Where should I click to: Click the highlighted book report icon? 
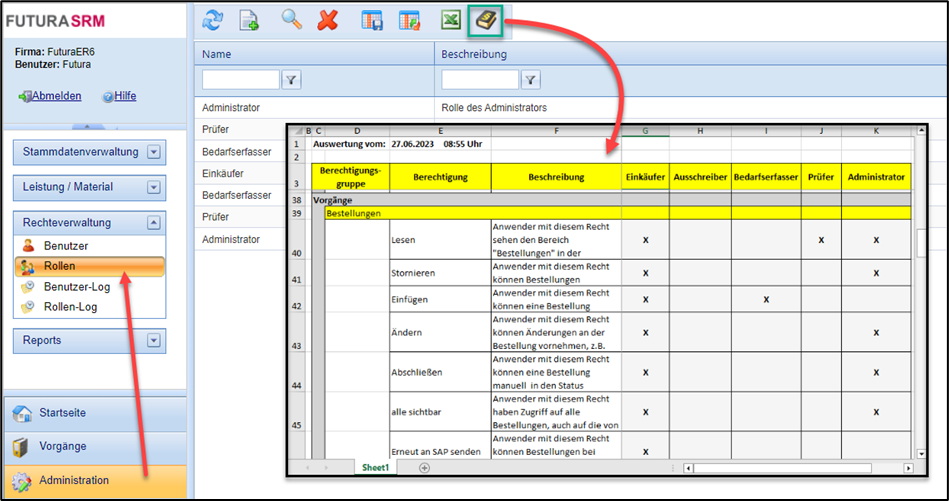click(x=489, y=20)
